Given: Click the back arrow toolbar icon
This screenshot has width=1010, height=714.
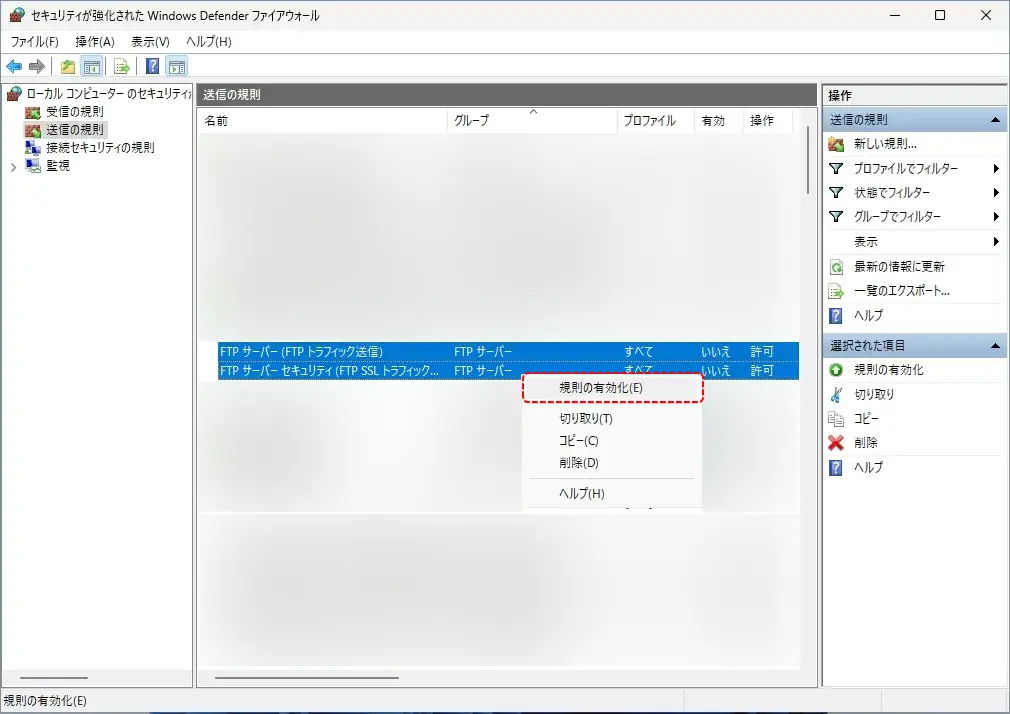Looking at the screenshot, I should click(14, 67).
